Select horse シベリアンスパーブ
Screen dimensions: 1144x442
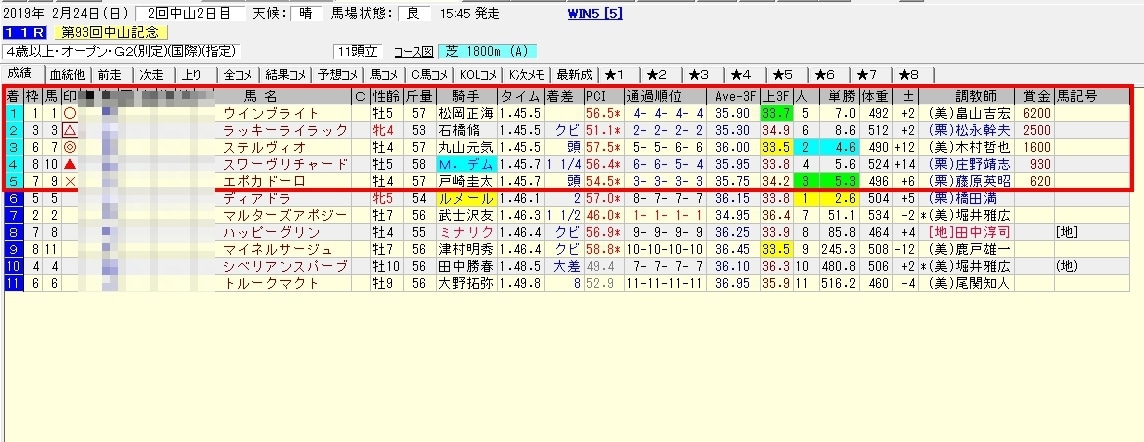286,265
